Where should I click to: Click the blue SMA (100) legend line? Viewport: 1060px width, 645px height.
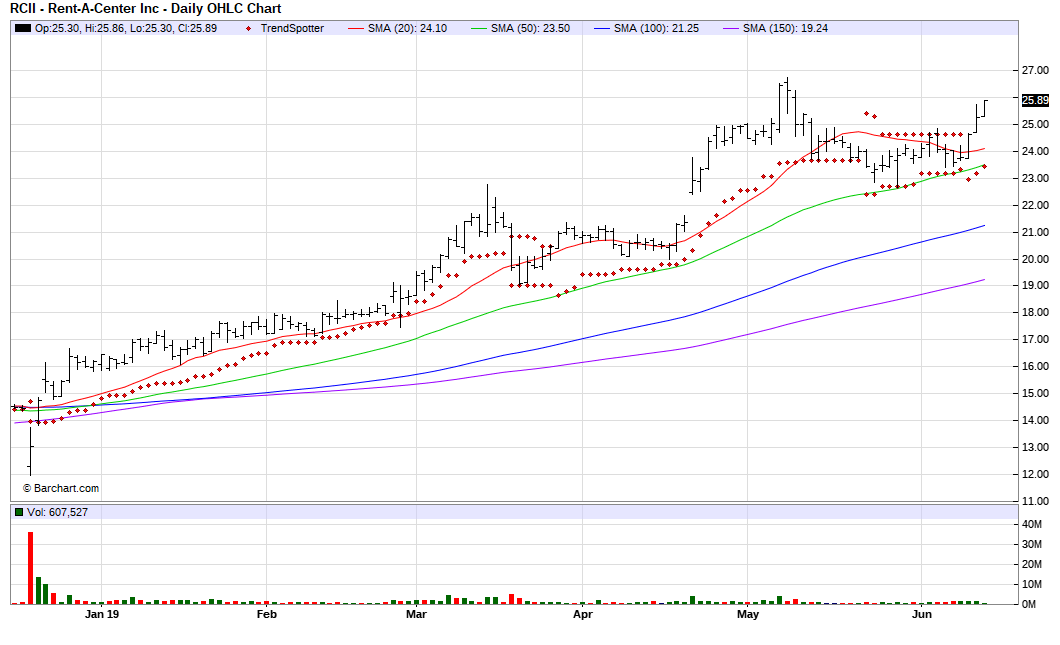coord(602,28)
